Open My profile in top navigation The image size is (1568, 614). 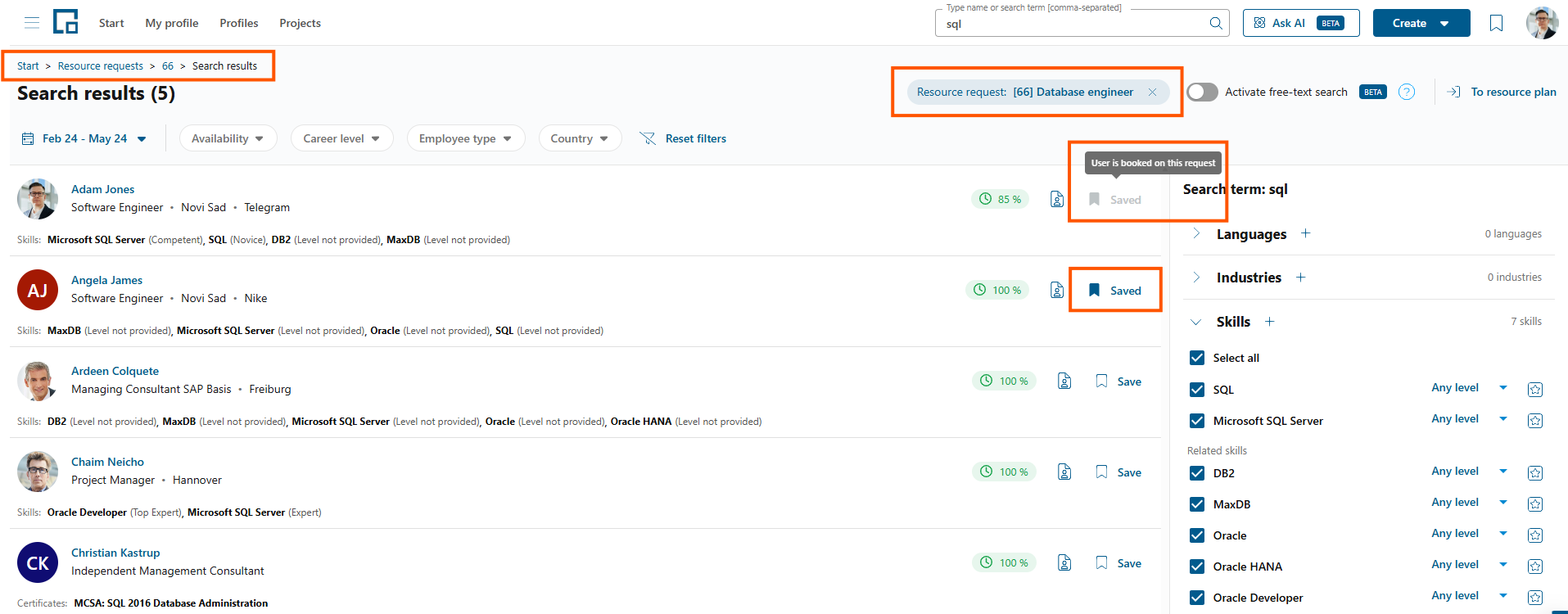(x=172, y=23)
